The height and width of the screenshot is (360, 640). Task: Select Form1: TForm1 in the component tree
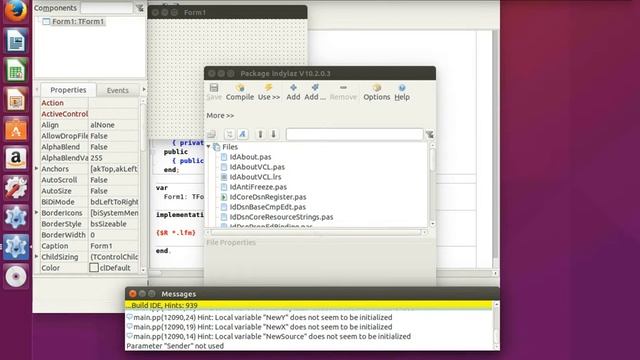78,21
